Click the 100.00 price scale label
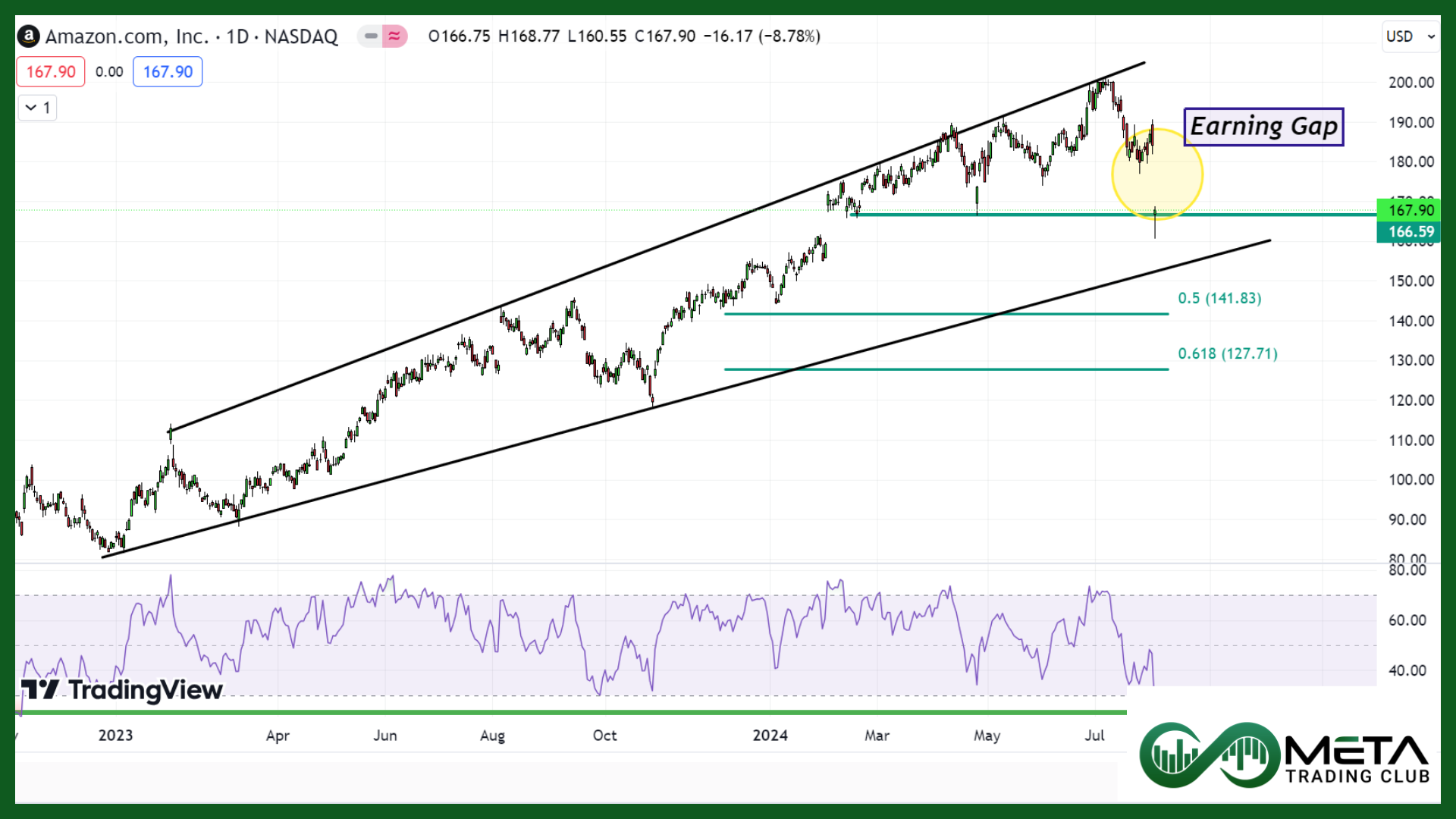The height and width of the screenshot is (819, 1456). tap(1410, 480)
